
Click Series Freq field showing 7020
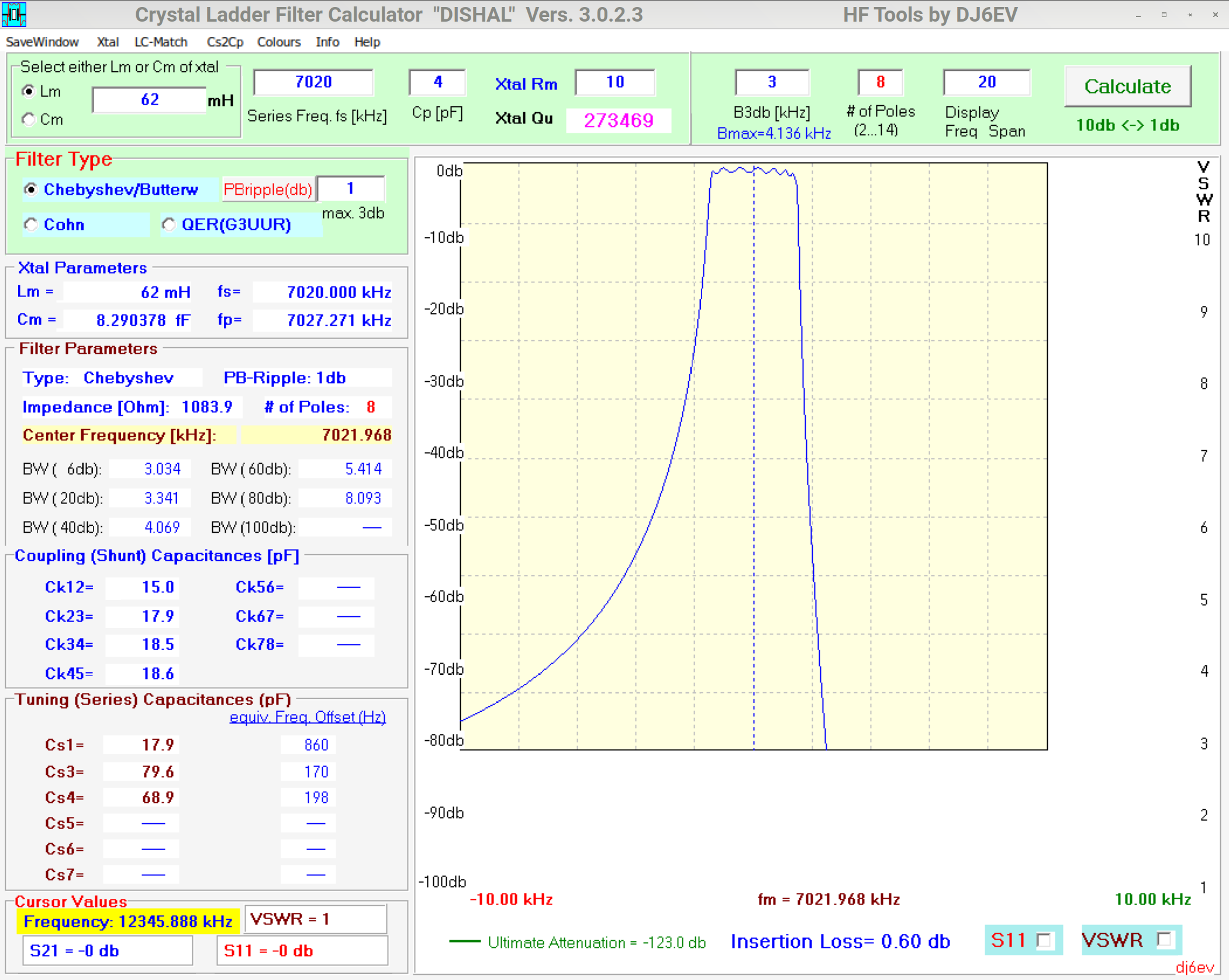click(x=313, y=82)
